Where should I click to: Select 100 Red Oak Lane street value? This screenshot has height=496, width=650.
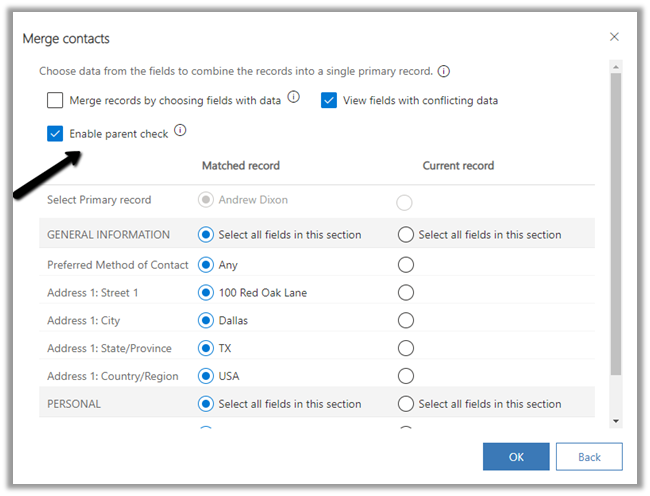(206, 293)
